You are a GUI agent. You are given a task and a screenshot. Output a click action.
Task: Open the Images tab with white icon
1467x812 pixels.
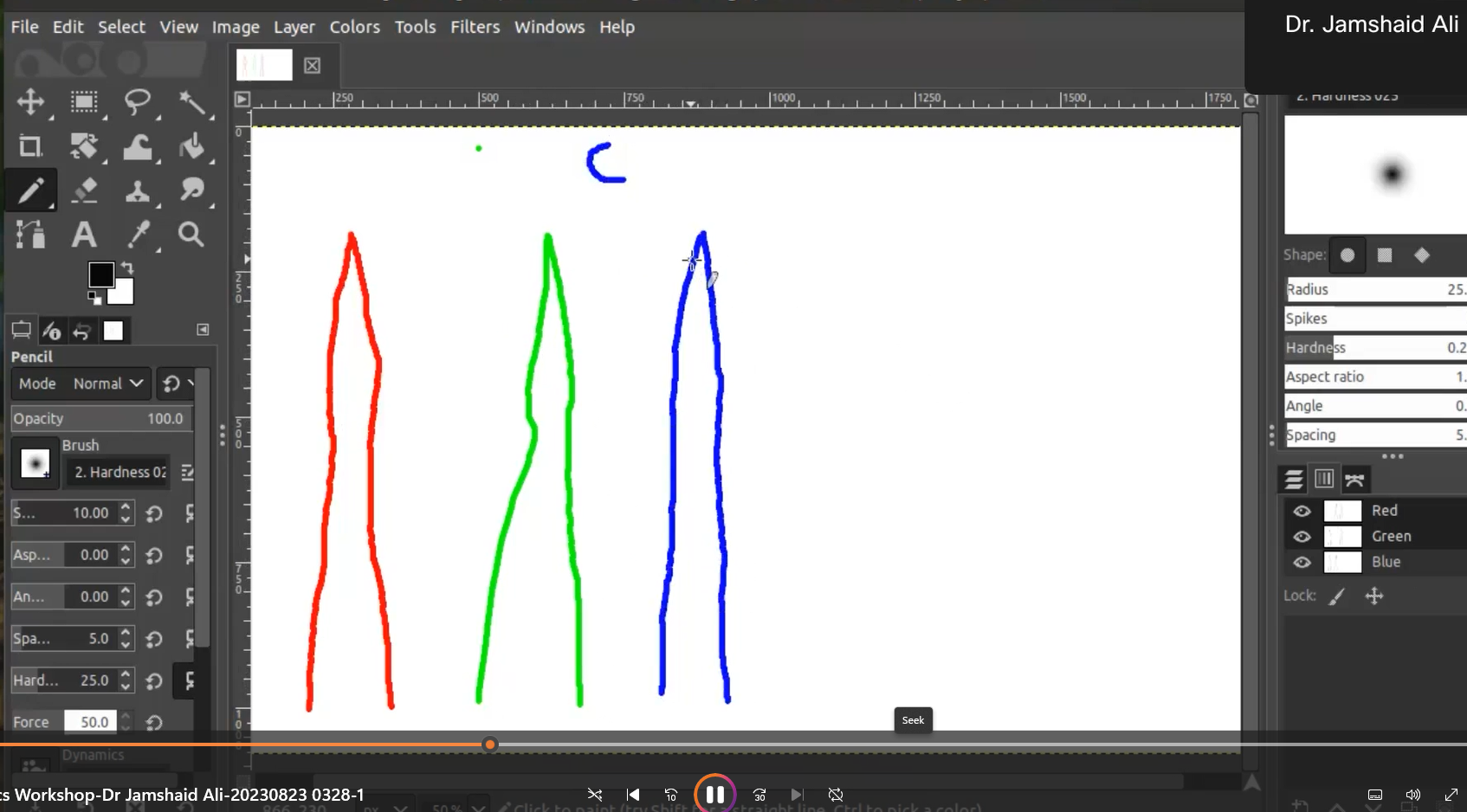(113, 331)
